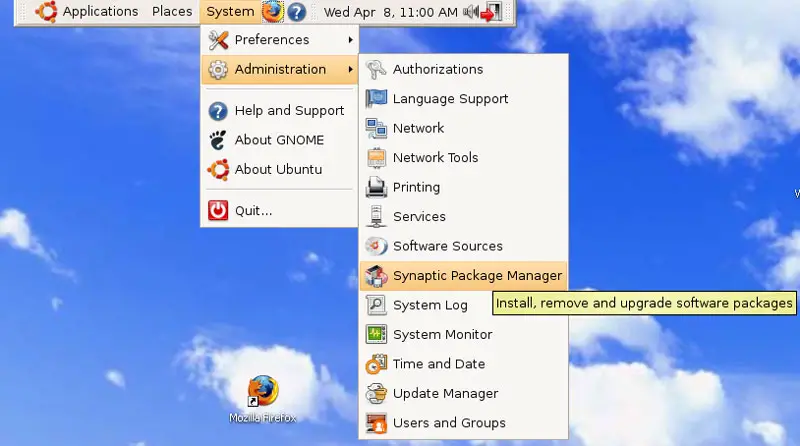Viewport: 800px width, 446px height.
Task: Click the Ubuntu logo icon in the panel
Action: [x=46, y=11]
